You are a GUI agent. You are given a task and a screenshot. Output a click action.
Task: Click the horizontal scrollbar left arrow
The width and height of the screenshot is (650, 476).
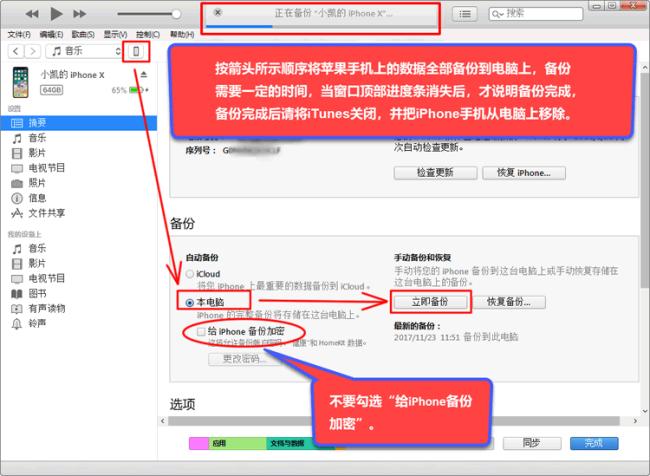pos(163,421)
